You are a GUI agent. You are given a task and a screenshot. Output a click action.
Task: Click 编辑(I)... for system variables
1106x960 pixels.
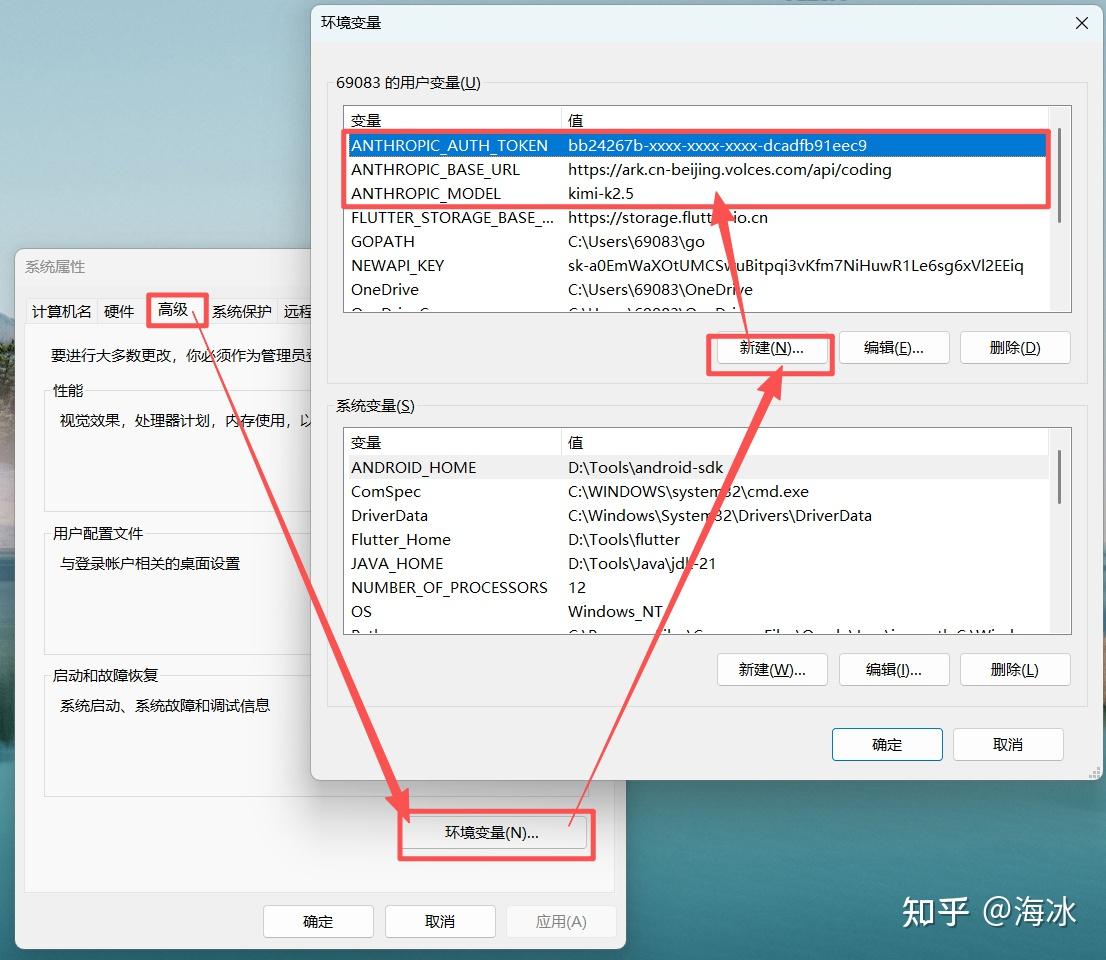pyautogui.click(x=894, y=669)
